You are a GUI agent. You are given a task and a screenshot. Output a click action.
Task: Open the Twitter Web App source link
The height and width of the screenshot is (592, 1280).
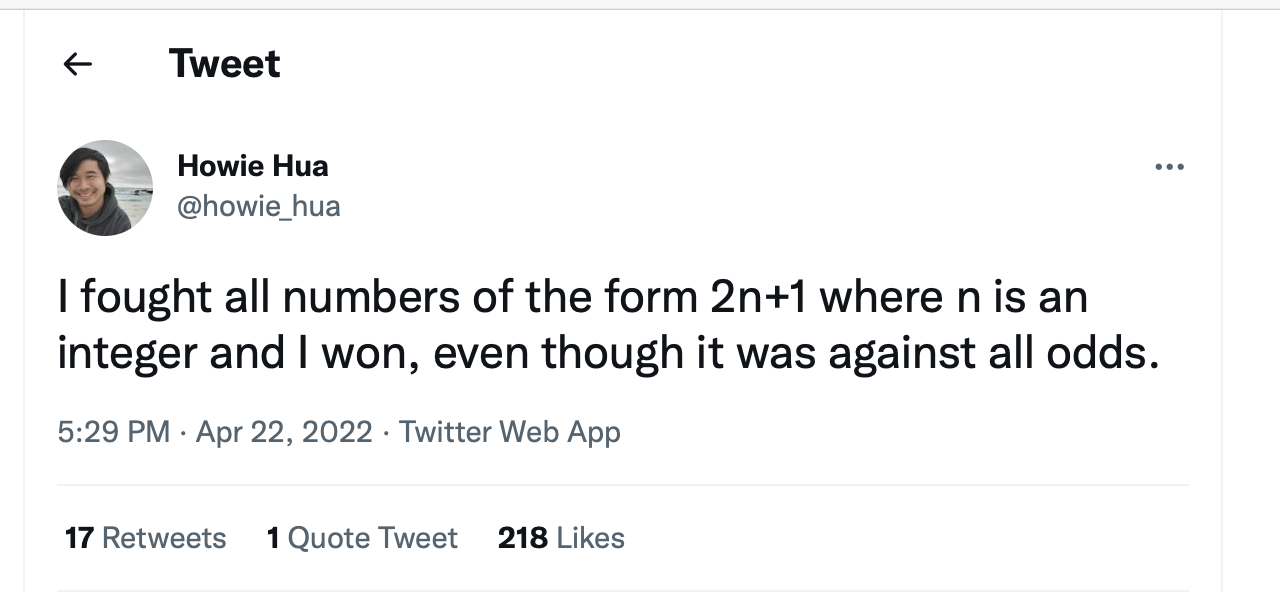tap(509, 432)
